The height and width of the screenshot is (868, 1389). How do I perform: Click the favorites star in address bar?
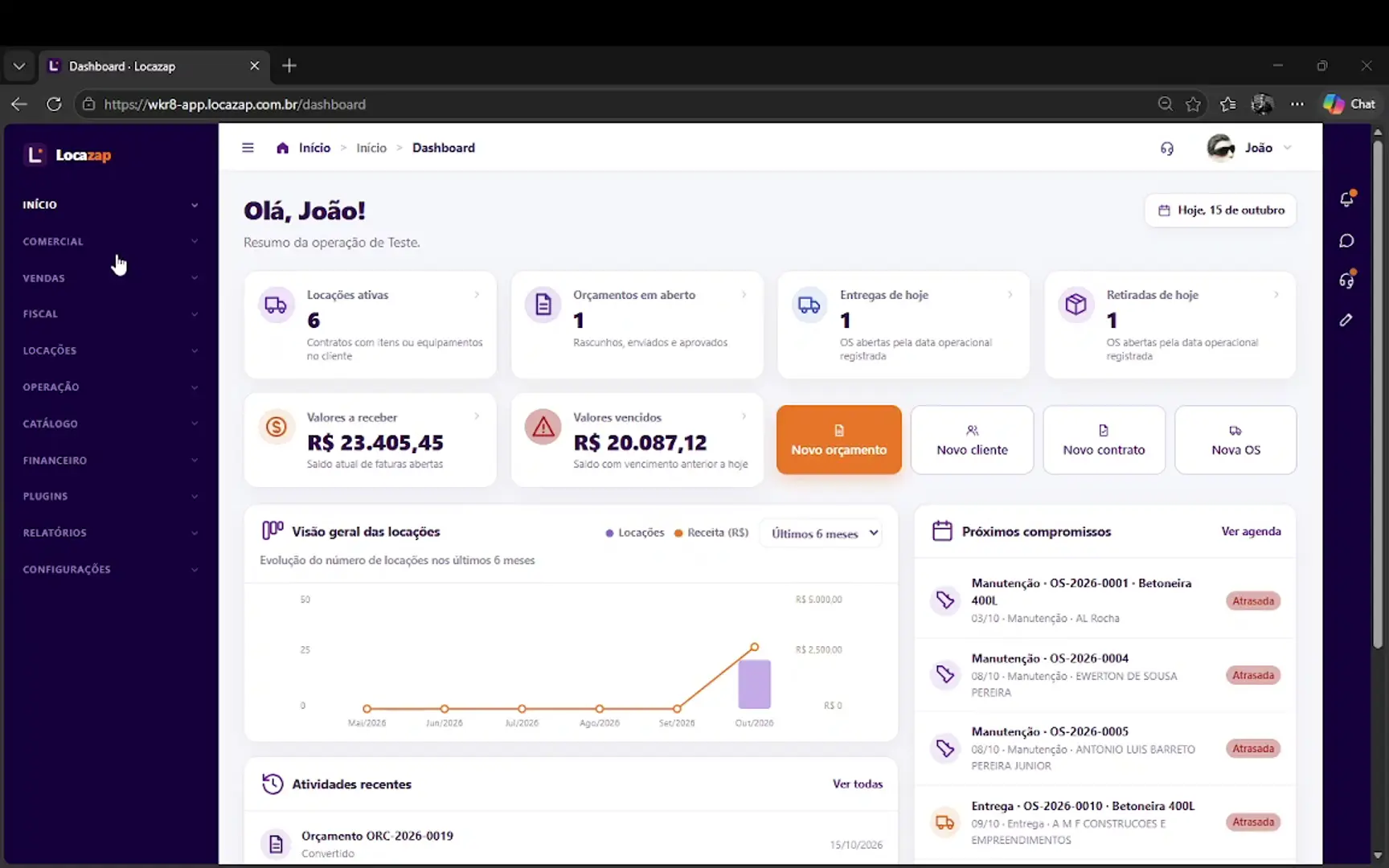click(1194, 104)
